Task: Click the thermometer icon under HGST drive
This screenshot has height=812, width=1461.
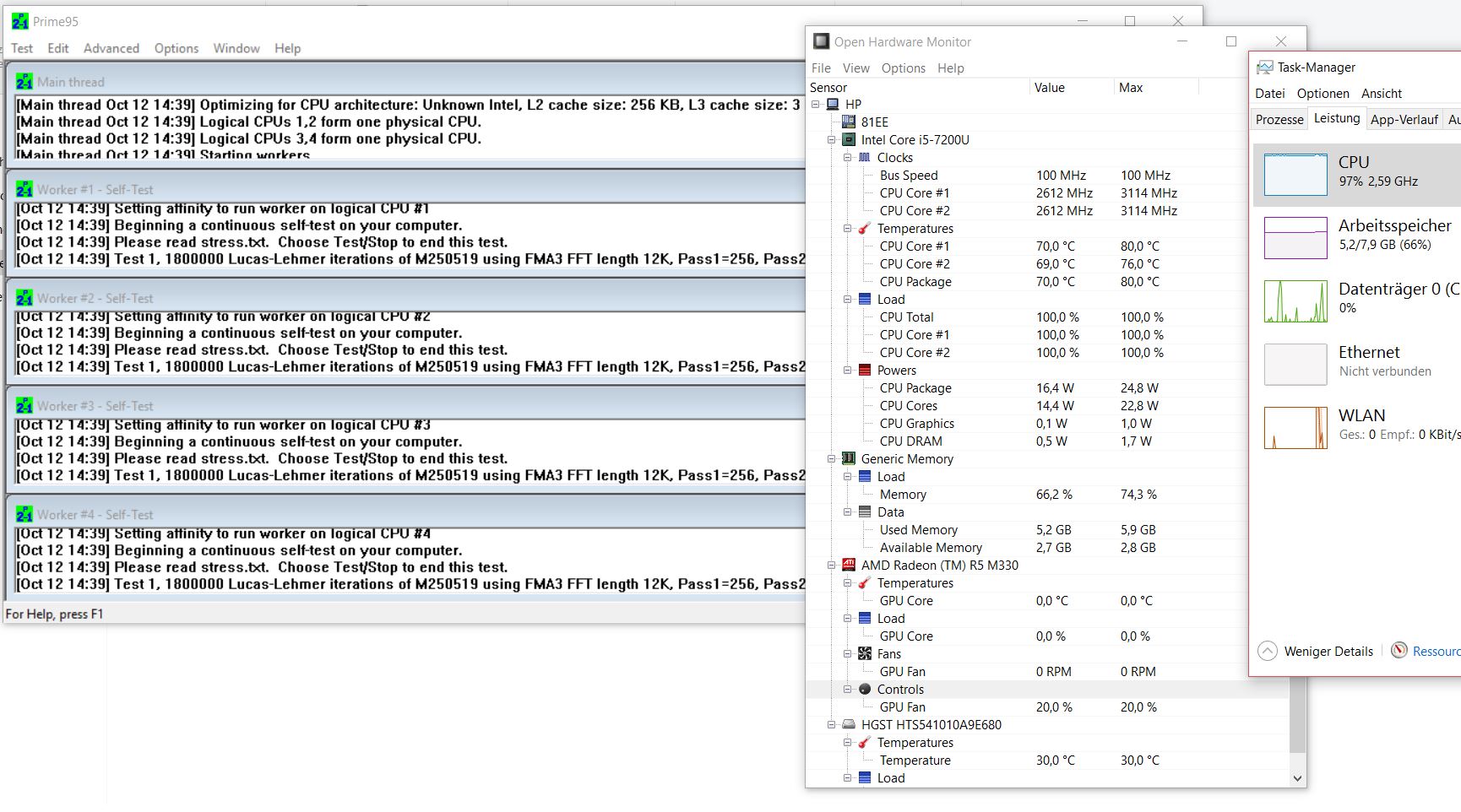Action: [x=865, y=743]
